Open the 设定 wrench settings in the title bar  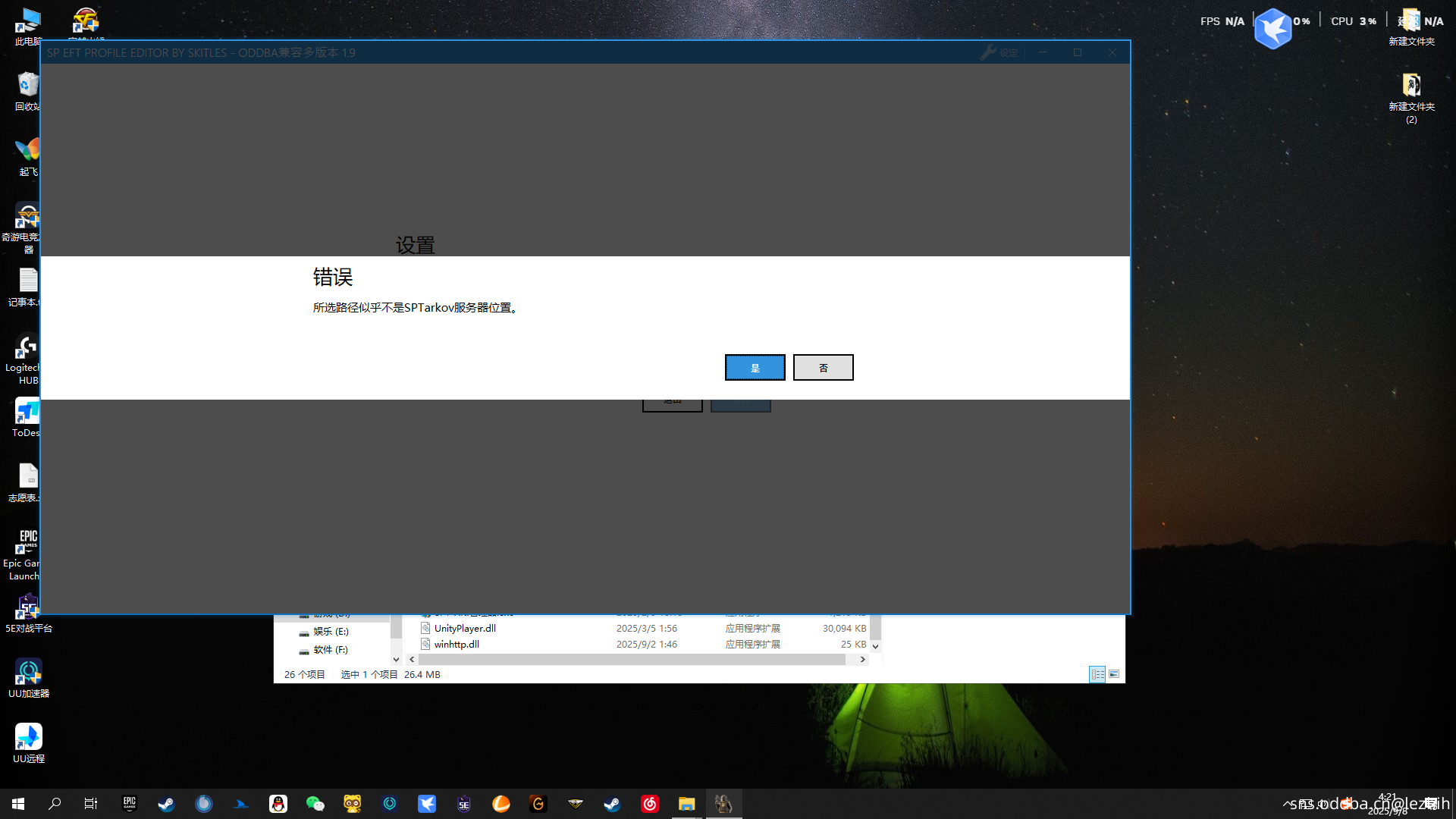tap(999, 52)
